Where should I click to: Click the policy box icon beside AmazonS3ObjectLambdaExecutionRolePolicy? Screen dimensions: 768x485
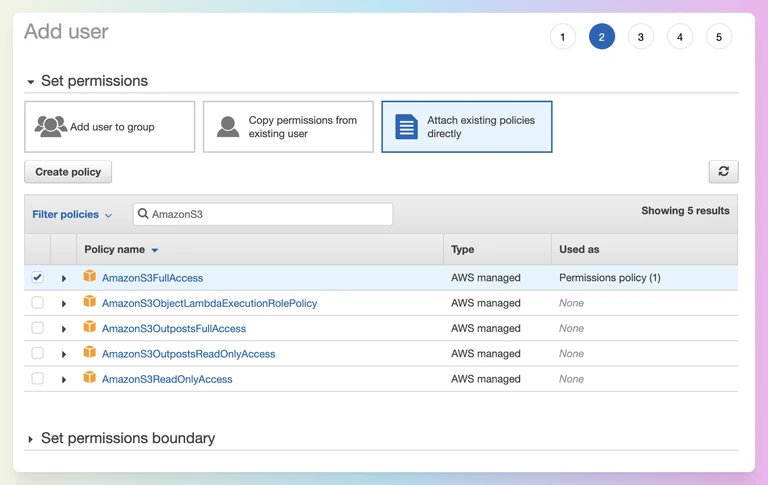[x=90, y=301]
